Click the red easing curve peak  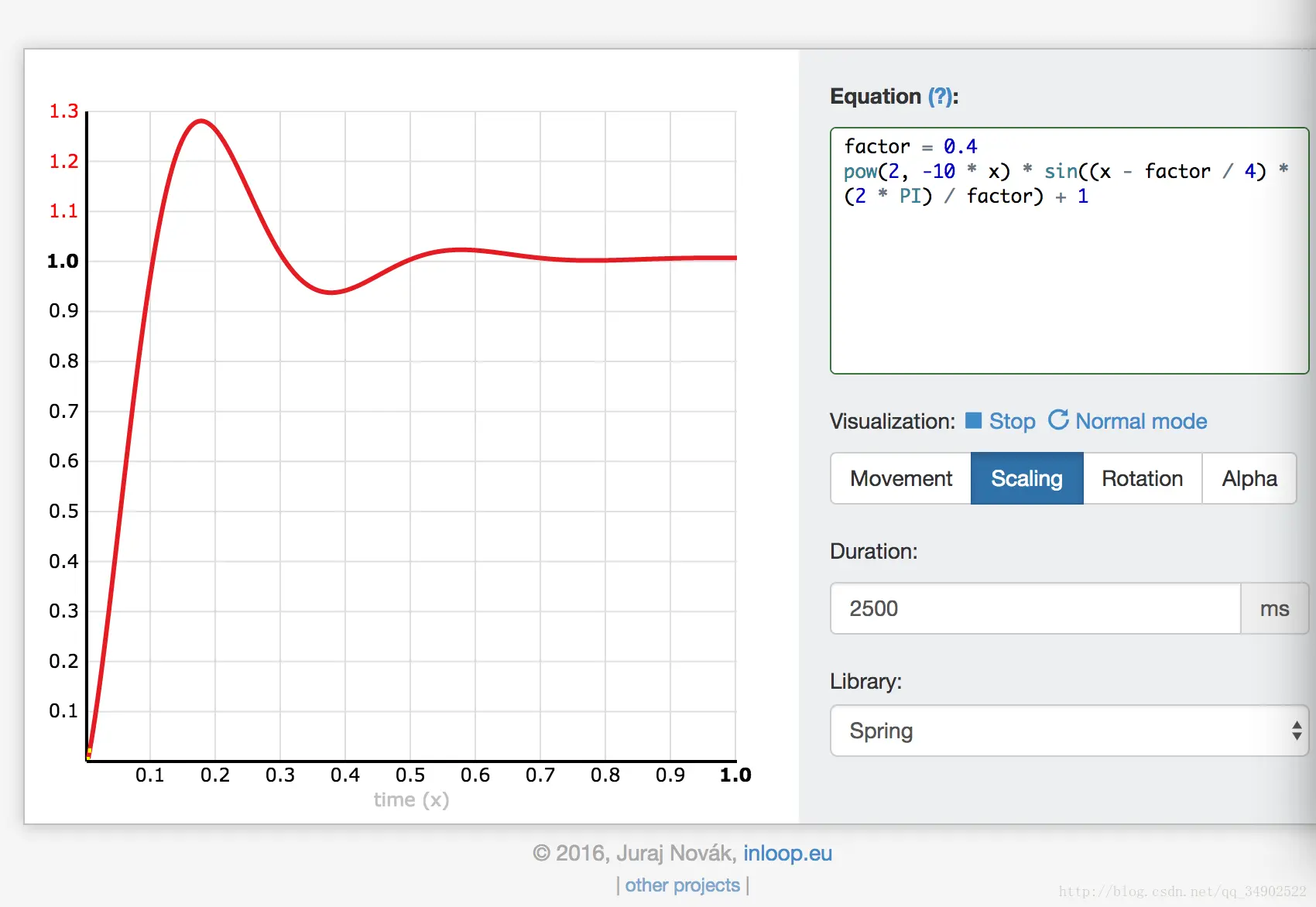tap(201, 121)
